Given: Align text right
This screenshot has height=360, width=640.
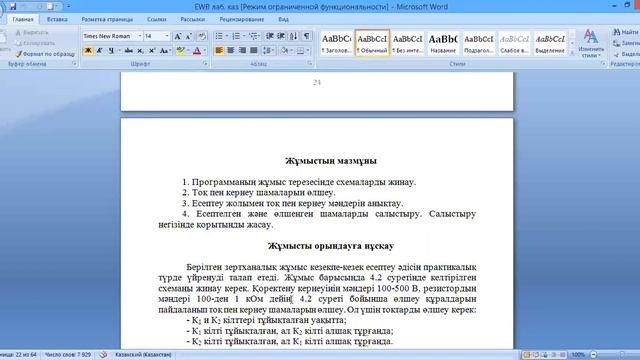Looking at the screenshot, I should coord(242,51).
